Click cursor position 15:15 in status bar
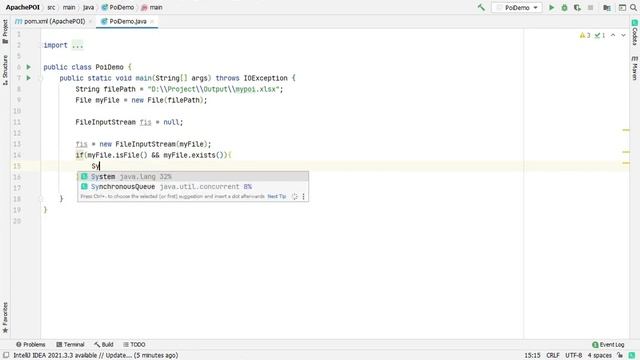This screenshot has height=360, width=640. tap(532, 356)
